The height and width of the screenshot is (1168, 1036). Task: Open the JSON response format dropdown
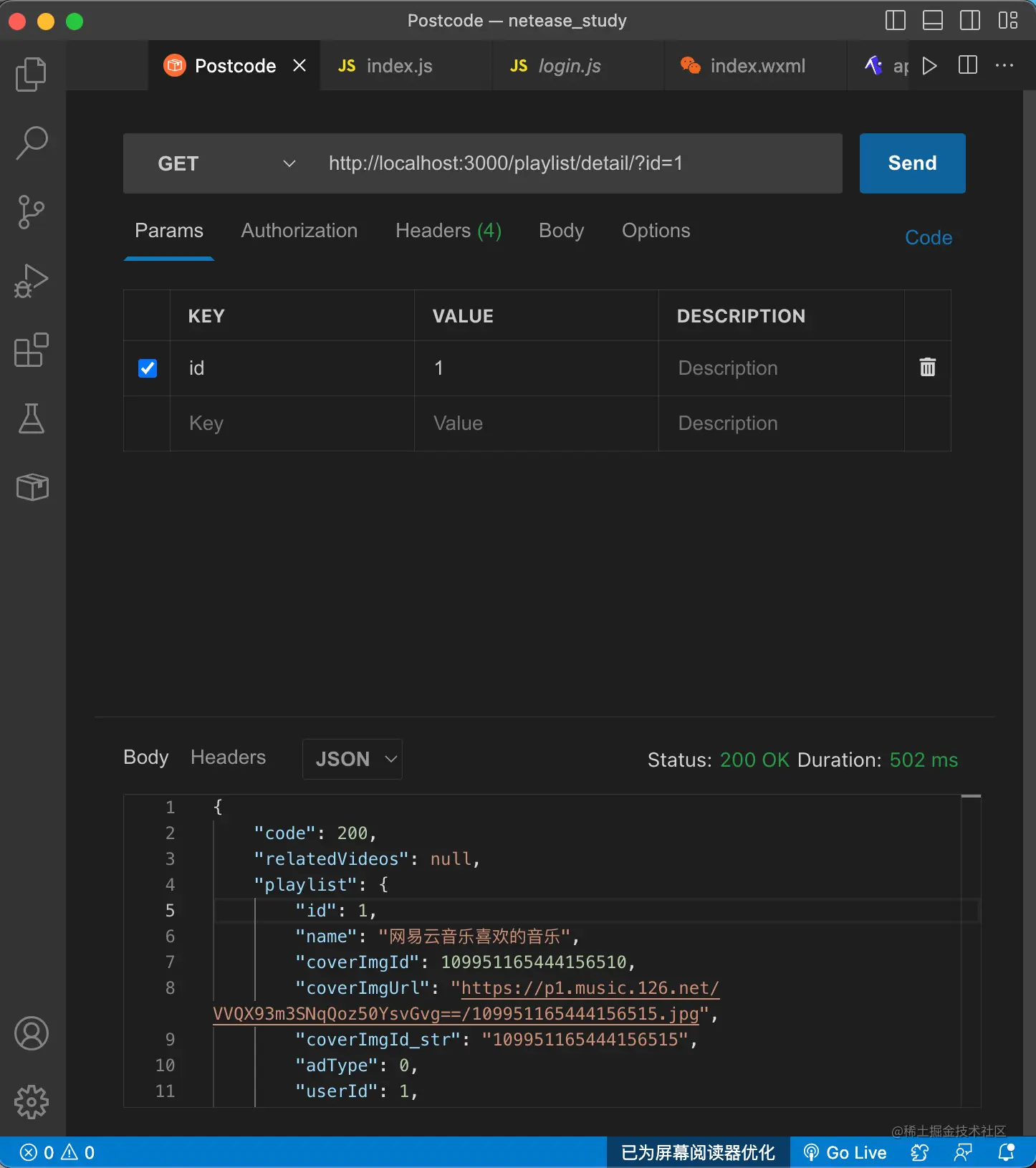352,759
